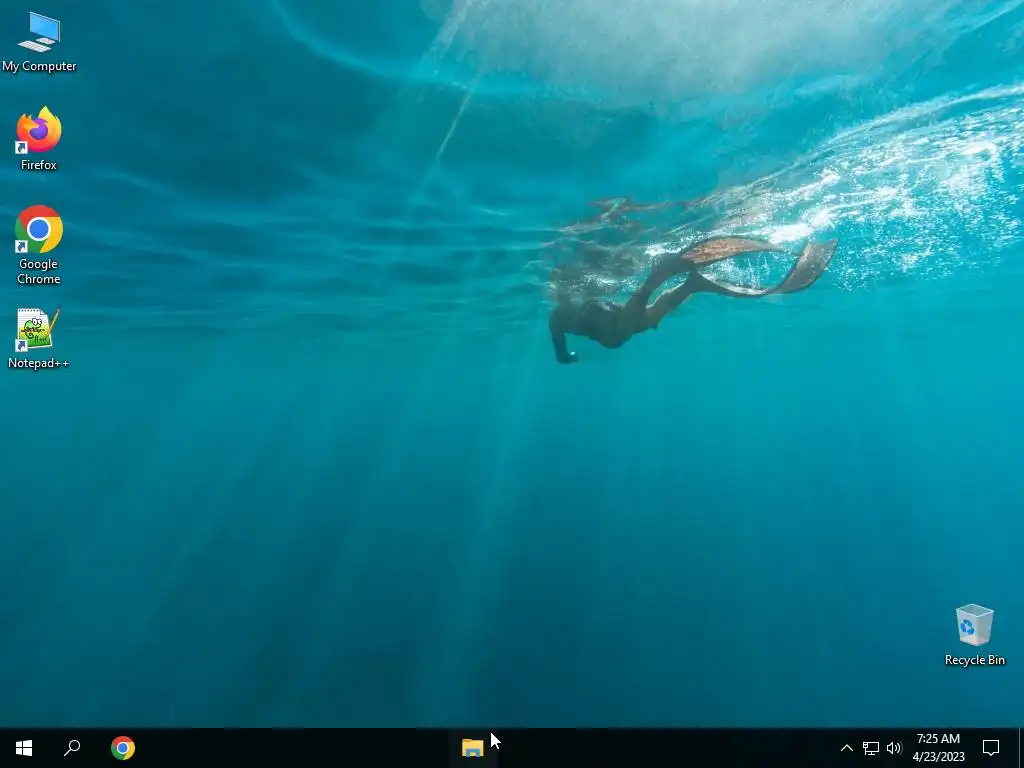Select the Google Chrome desktop shortcut
Screen dimensions: 1024x768
click(x=39, y=245)
